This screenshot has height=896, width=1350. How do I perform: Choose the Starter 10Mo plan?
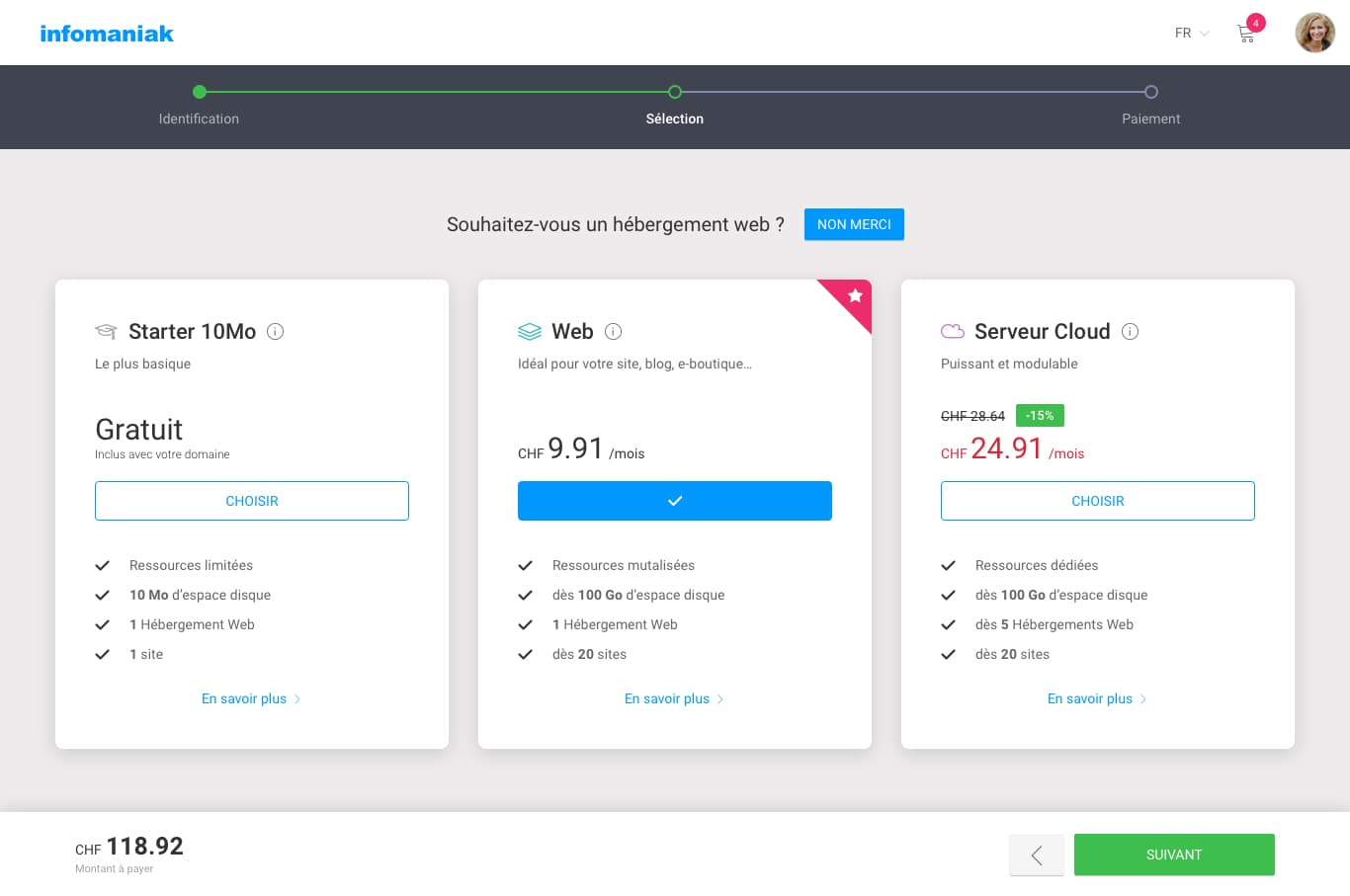point(252,501)
